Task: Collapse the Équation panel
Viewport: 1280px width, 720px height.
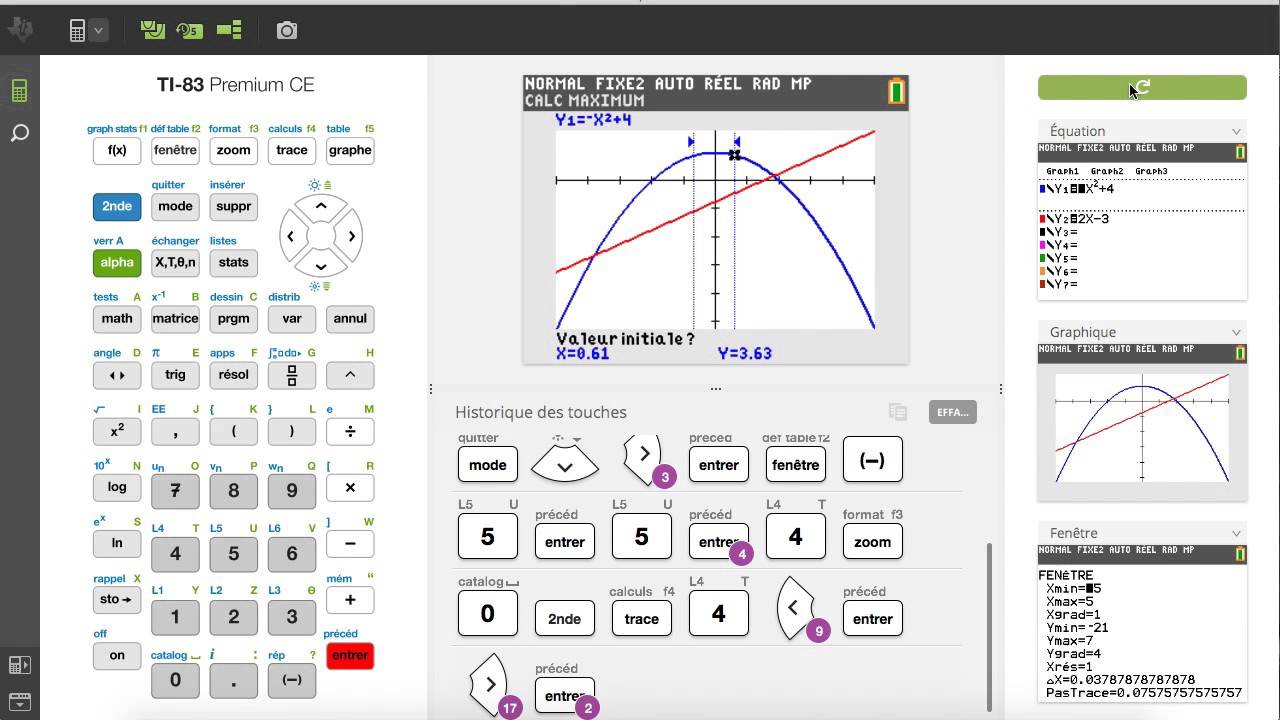Action: click(x=1236, y=131)
